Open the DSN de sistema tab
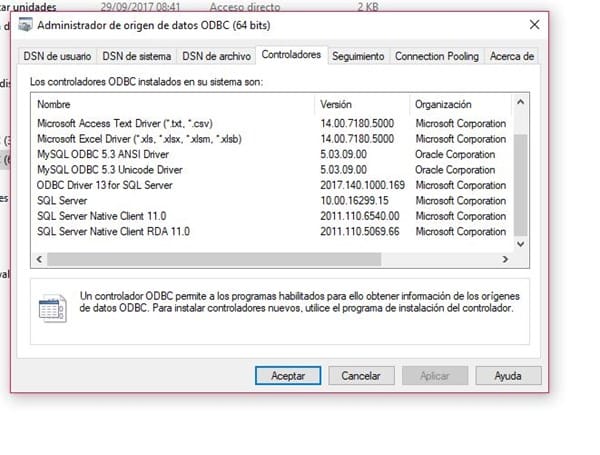Image resolution: width=600 pixels, height=455 pixels. coord(137,56)
